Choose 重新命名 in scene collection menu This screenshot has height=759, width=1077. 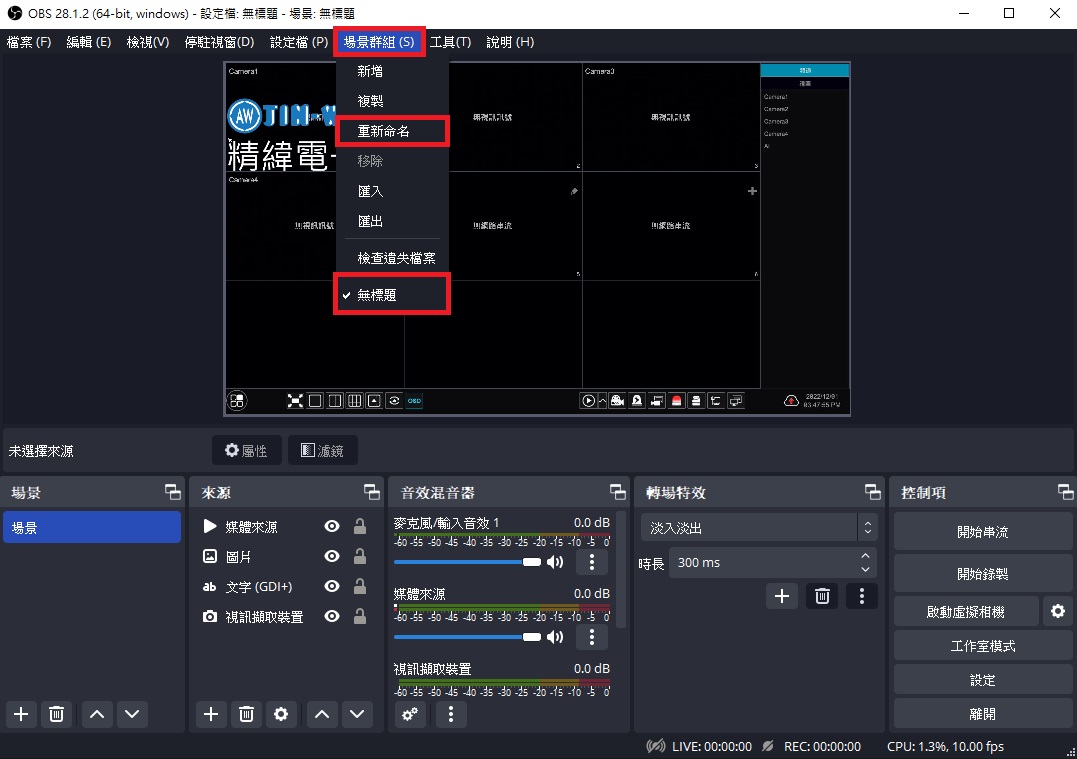click(x=392, y=131)
